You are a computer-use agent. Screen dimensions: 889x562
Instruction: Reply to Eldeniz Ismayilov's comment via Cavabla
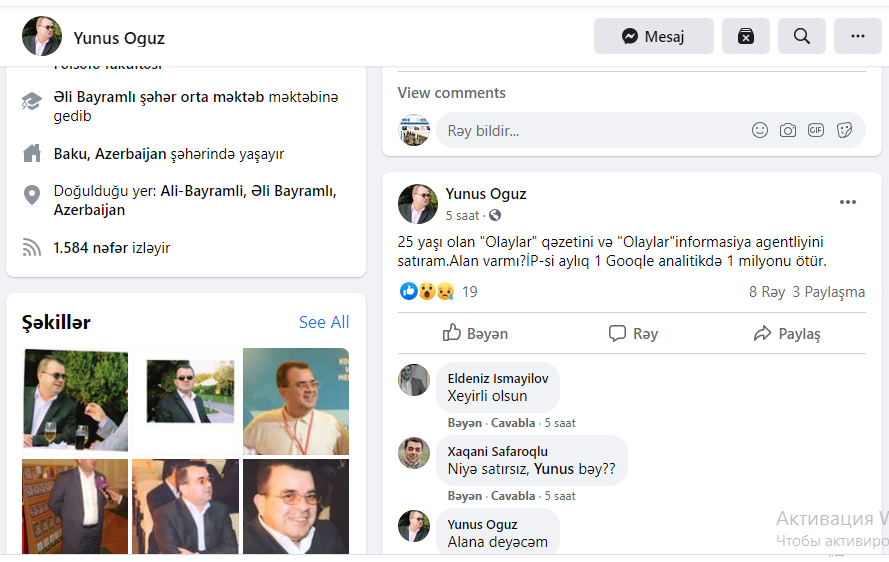tap(513, 423)
